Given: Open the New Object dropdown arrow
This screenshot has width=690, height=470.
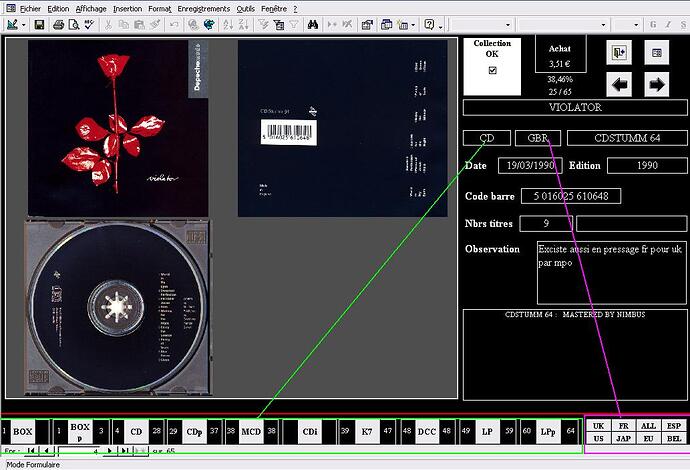Looking at the screenshot, I should 413,25.
